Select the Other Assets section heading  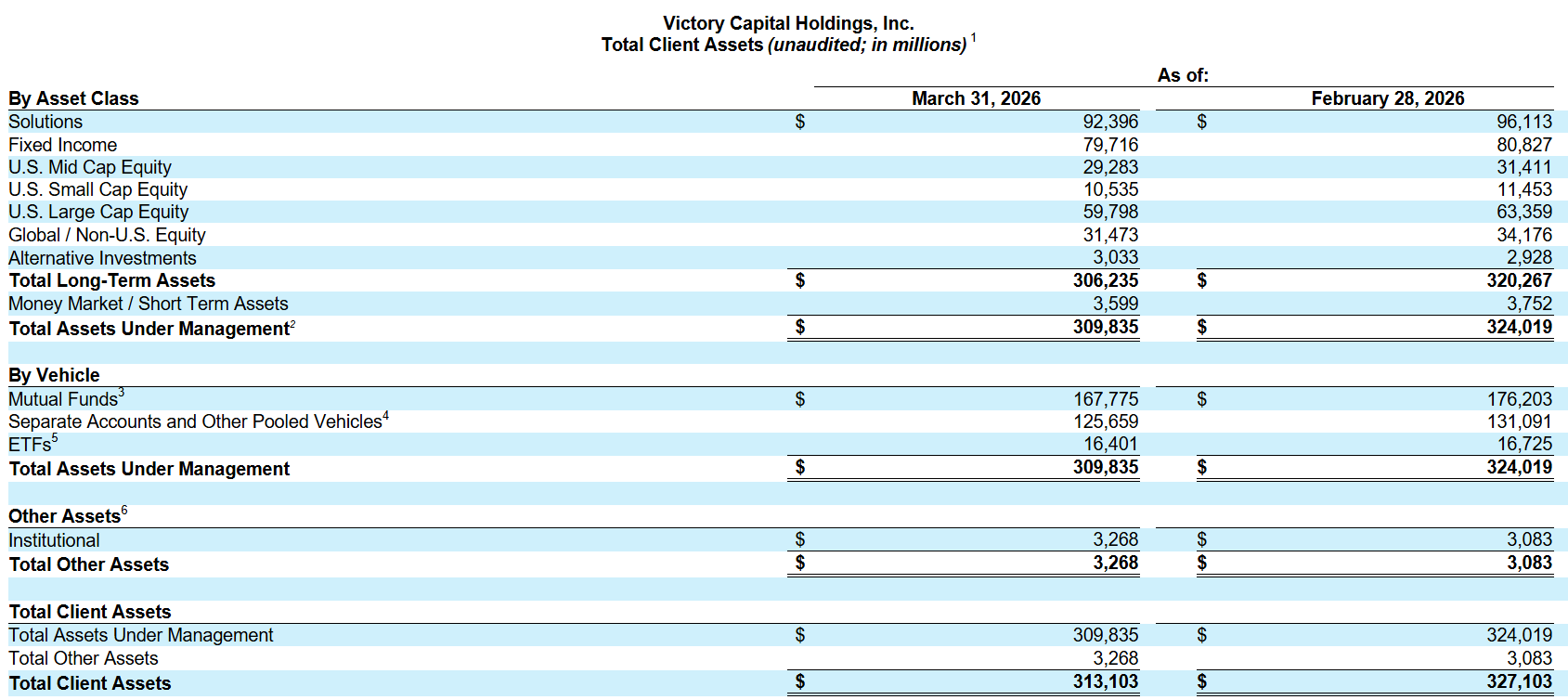(x=65, y=516)
